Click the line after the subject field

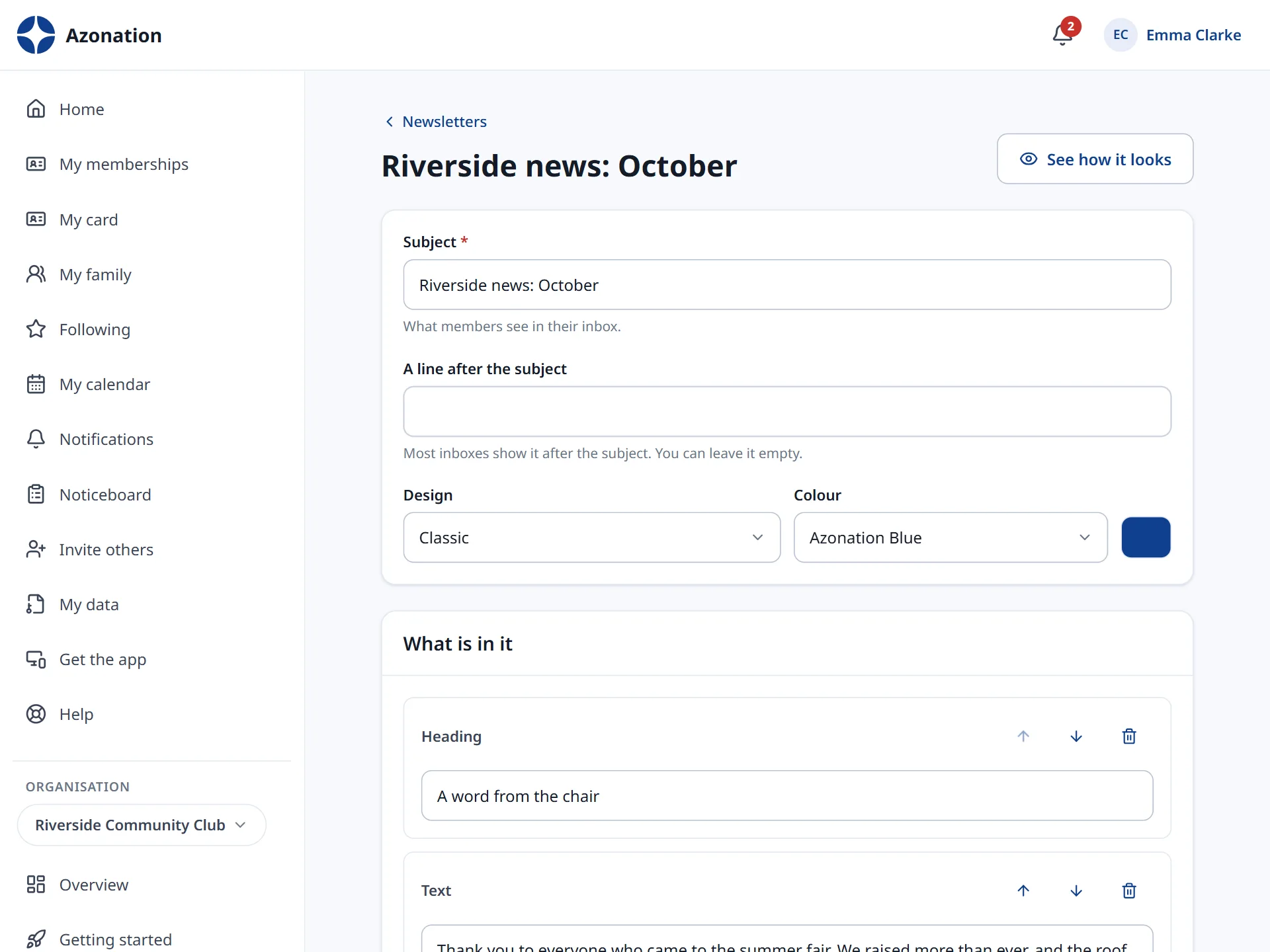(787, 411)
